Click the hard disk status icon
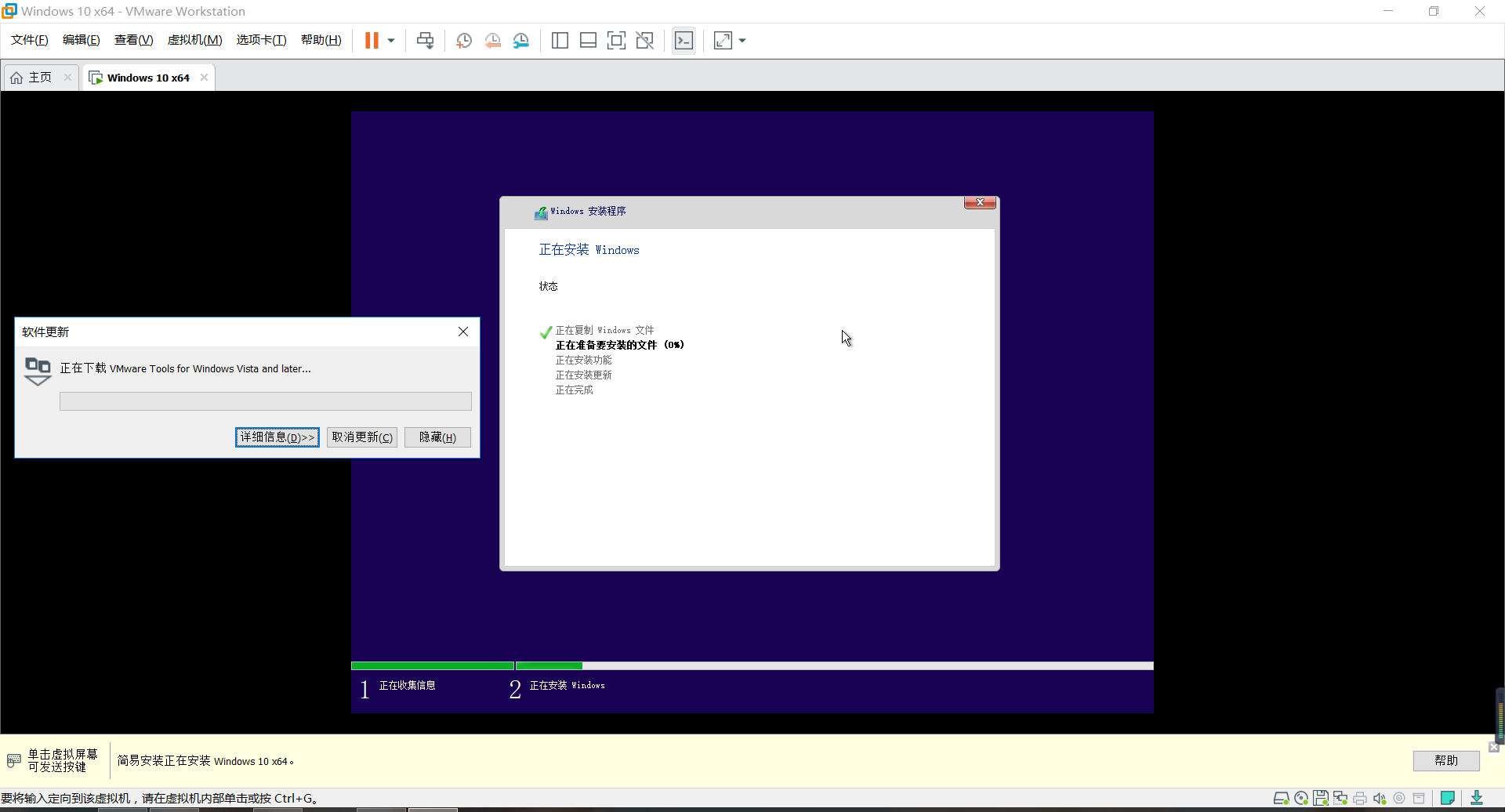This screenshot has height=812, width=1505. 1281,799
